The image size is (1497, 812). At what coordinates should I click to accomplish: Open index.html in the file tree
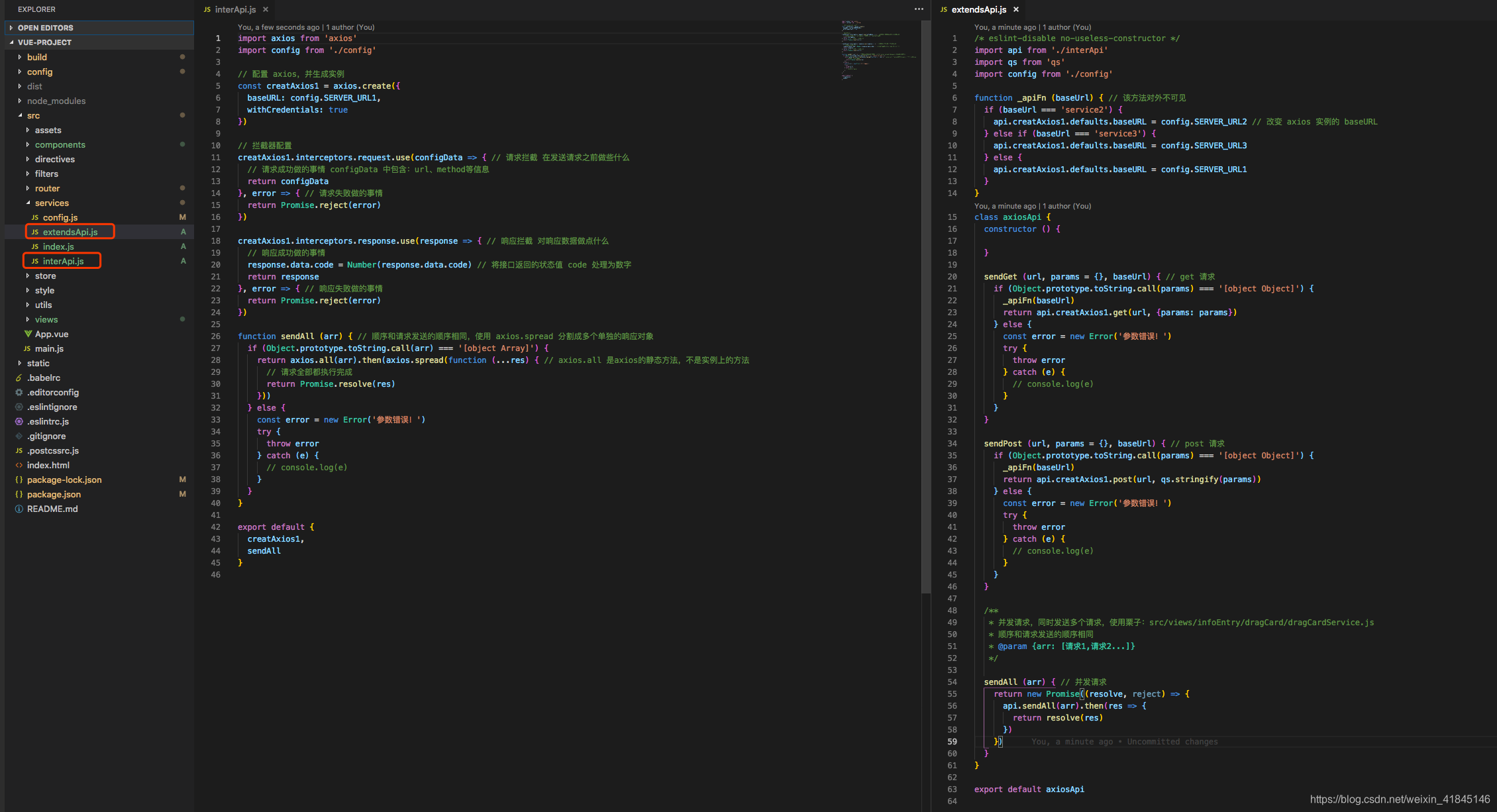pos(48,465)
